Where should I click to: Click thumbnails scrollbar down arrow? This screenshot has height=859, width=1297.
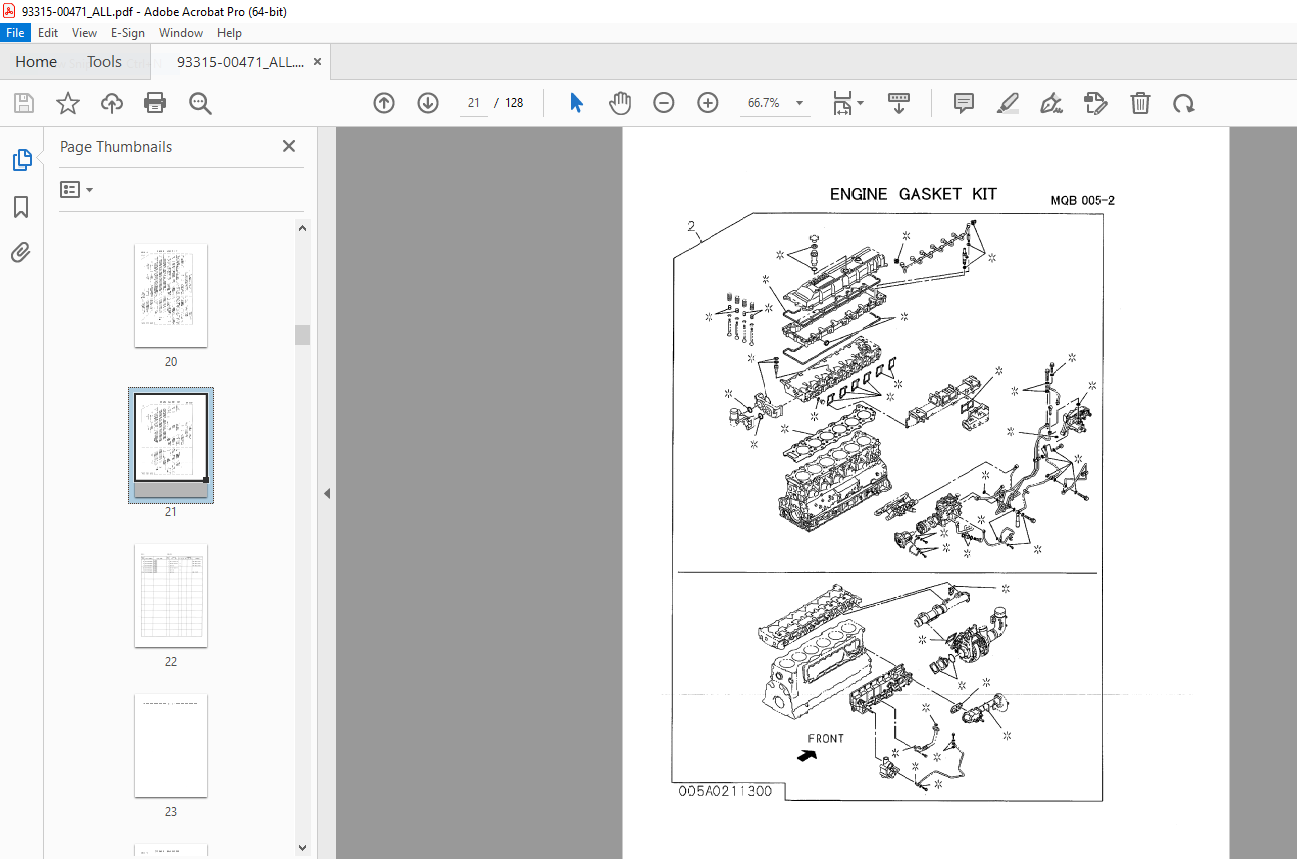[302, 847]
